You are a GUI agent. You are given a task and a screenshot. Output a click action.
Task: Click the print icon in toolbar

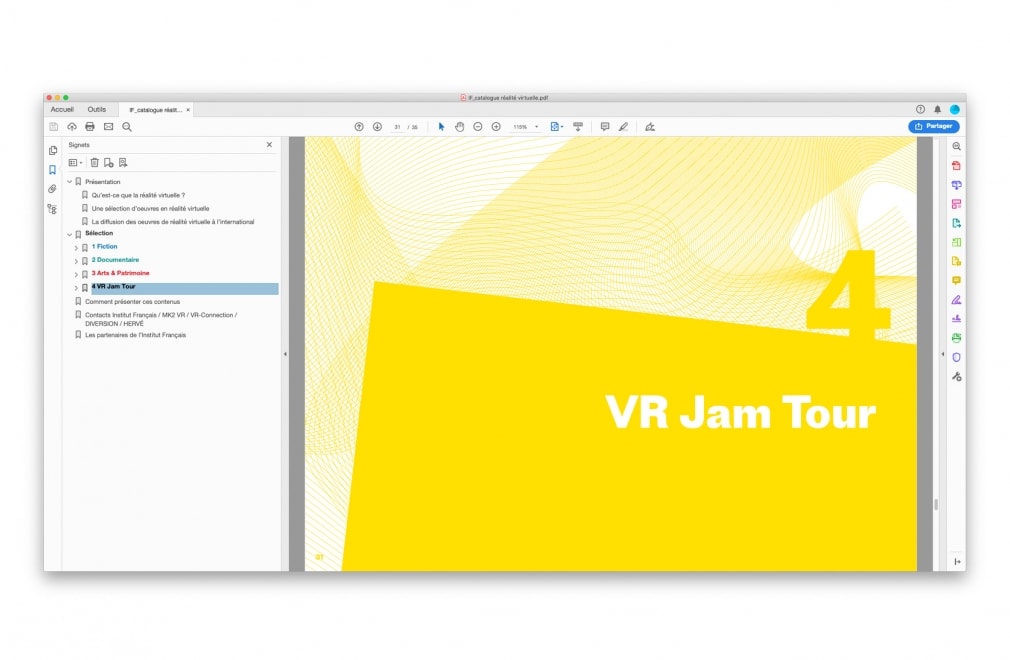point(90,127)
